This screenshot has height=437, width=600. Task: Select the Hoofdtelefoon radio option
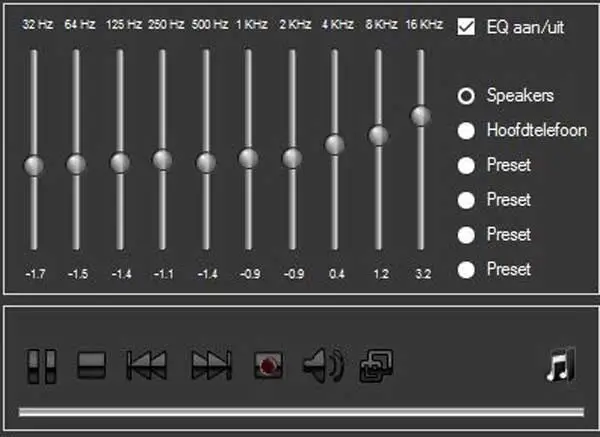pos(466,131)
